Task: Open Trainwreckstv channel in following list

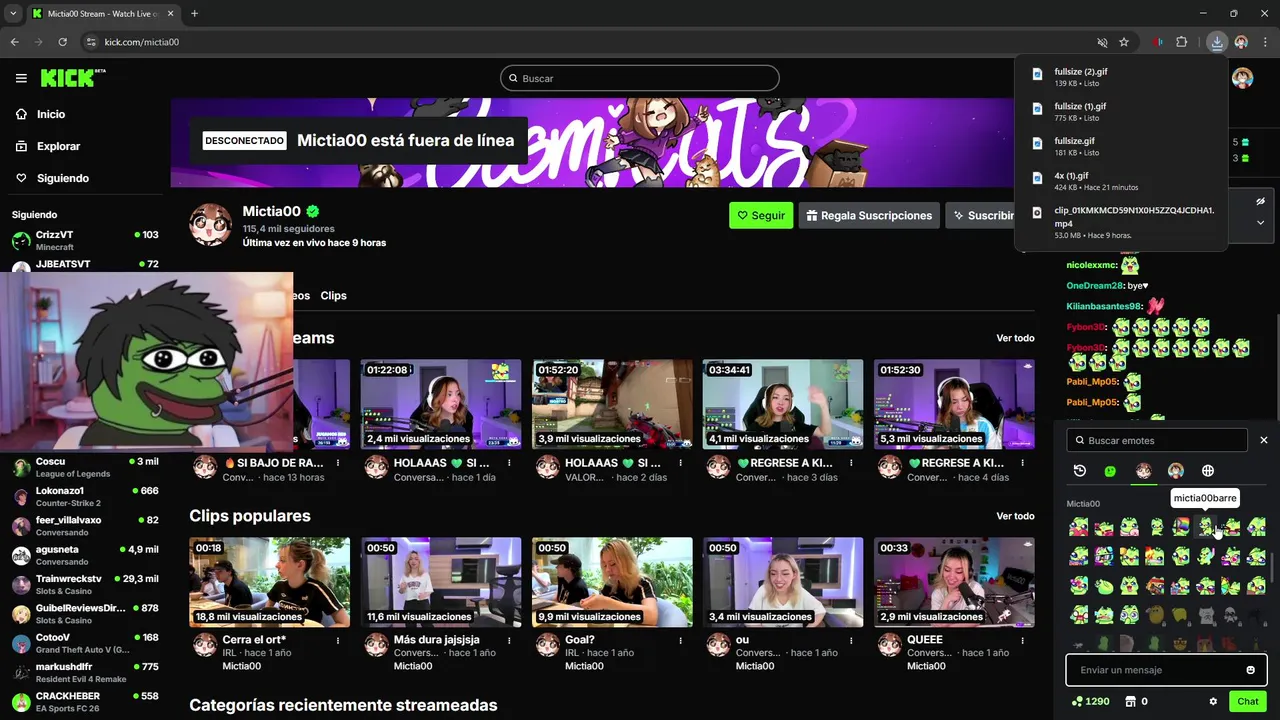Action: 85,584
